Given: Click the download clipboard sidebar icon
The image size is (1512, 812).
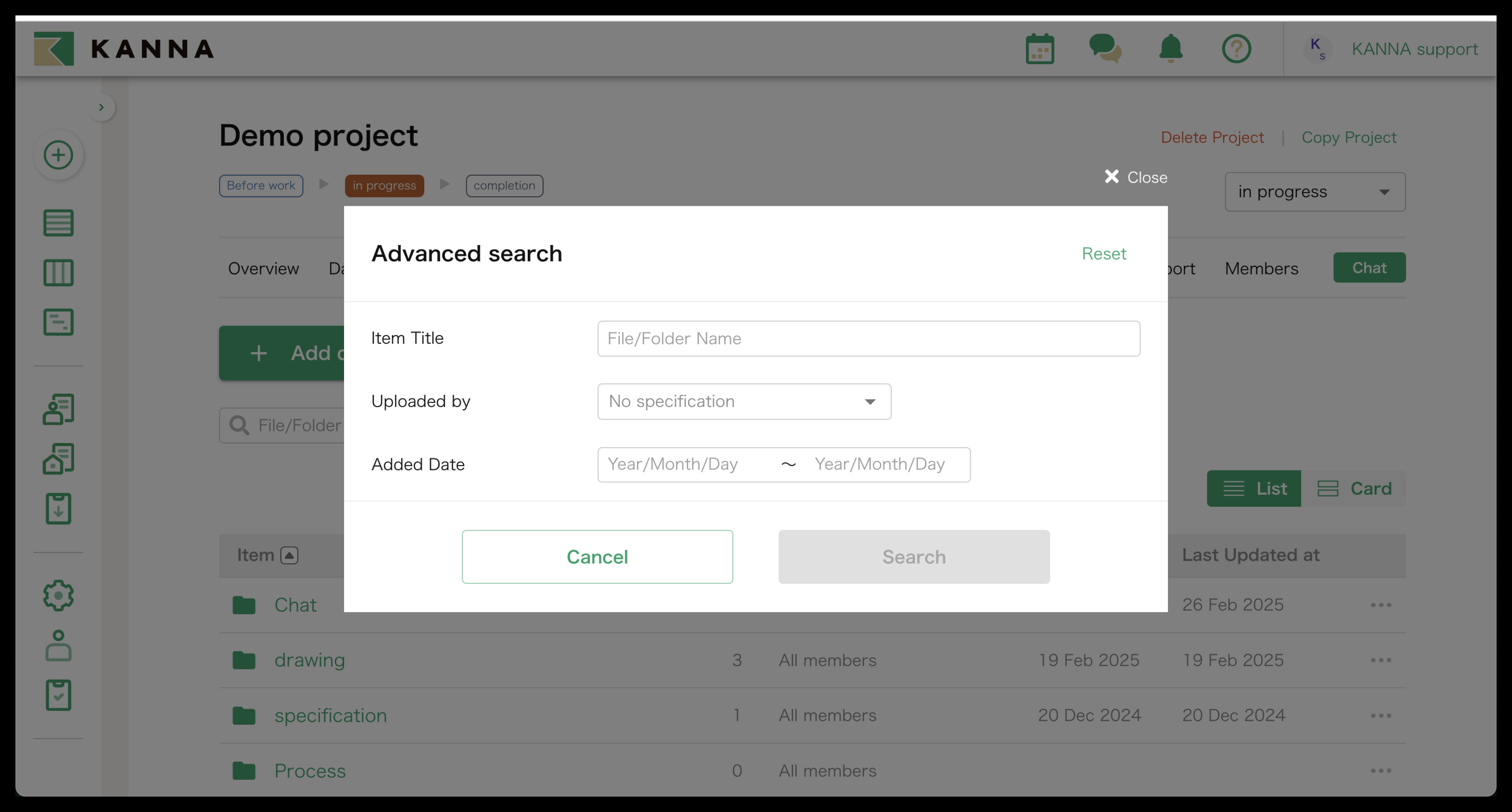Looking at the screenshot, I should [58, 508].
